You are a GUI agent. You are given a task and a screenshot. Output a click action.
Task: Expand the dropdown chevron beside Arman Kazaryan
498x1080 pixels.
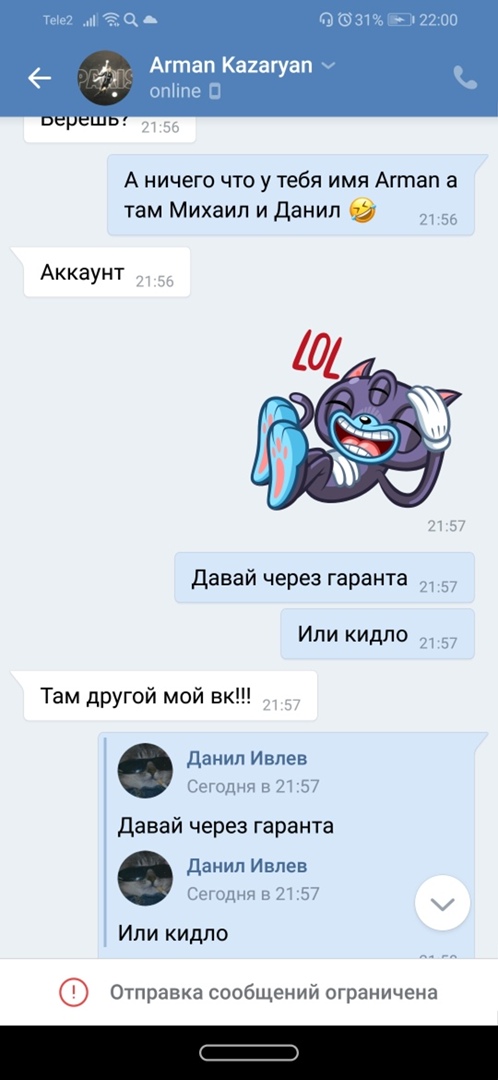coord(329,66)
